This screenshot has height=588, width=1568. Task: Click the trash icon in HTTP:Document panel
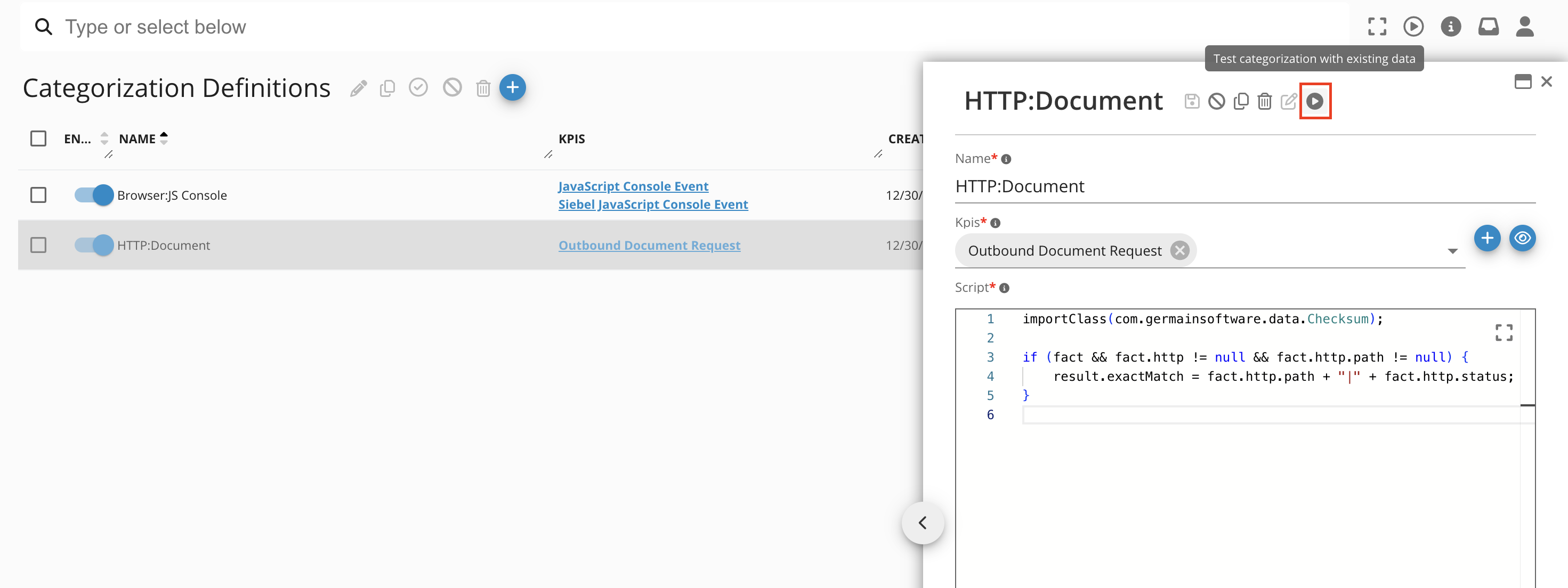coord(1264,101)
